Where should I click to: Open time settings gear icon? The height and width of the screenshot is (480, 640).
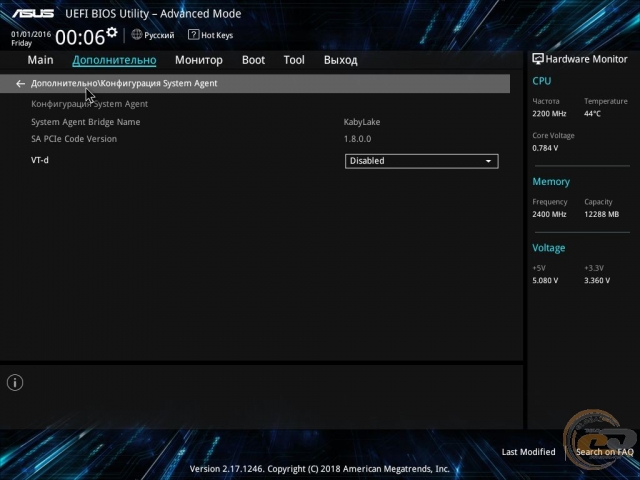[111, 33]
